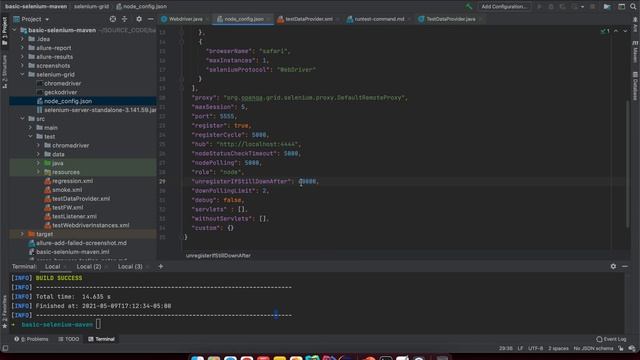The image size is (640, 360).
Task: Expand the .idea folder
Action: tap(22, 39)
